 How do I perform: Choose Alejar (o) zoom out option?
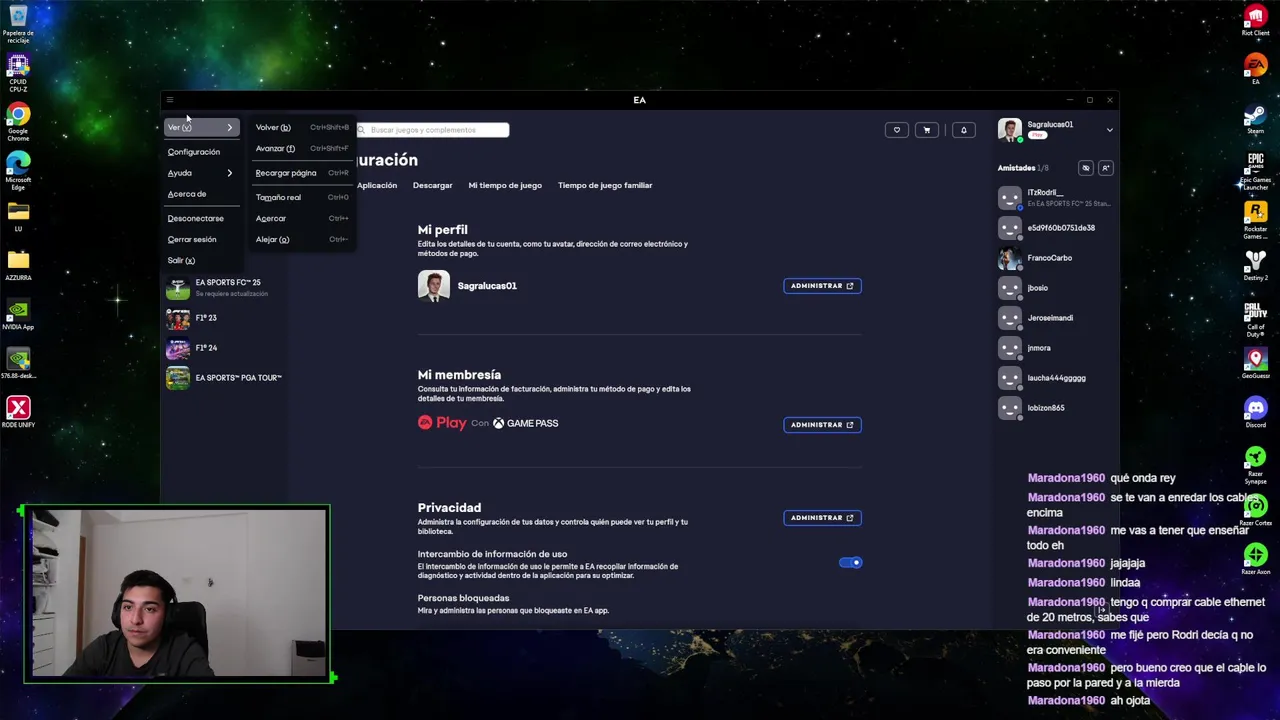[x=302, y=239]
